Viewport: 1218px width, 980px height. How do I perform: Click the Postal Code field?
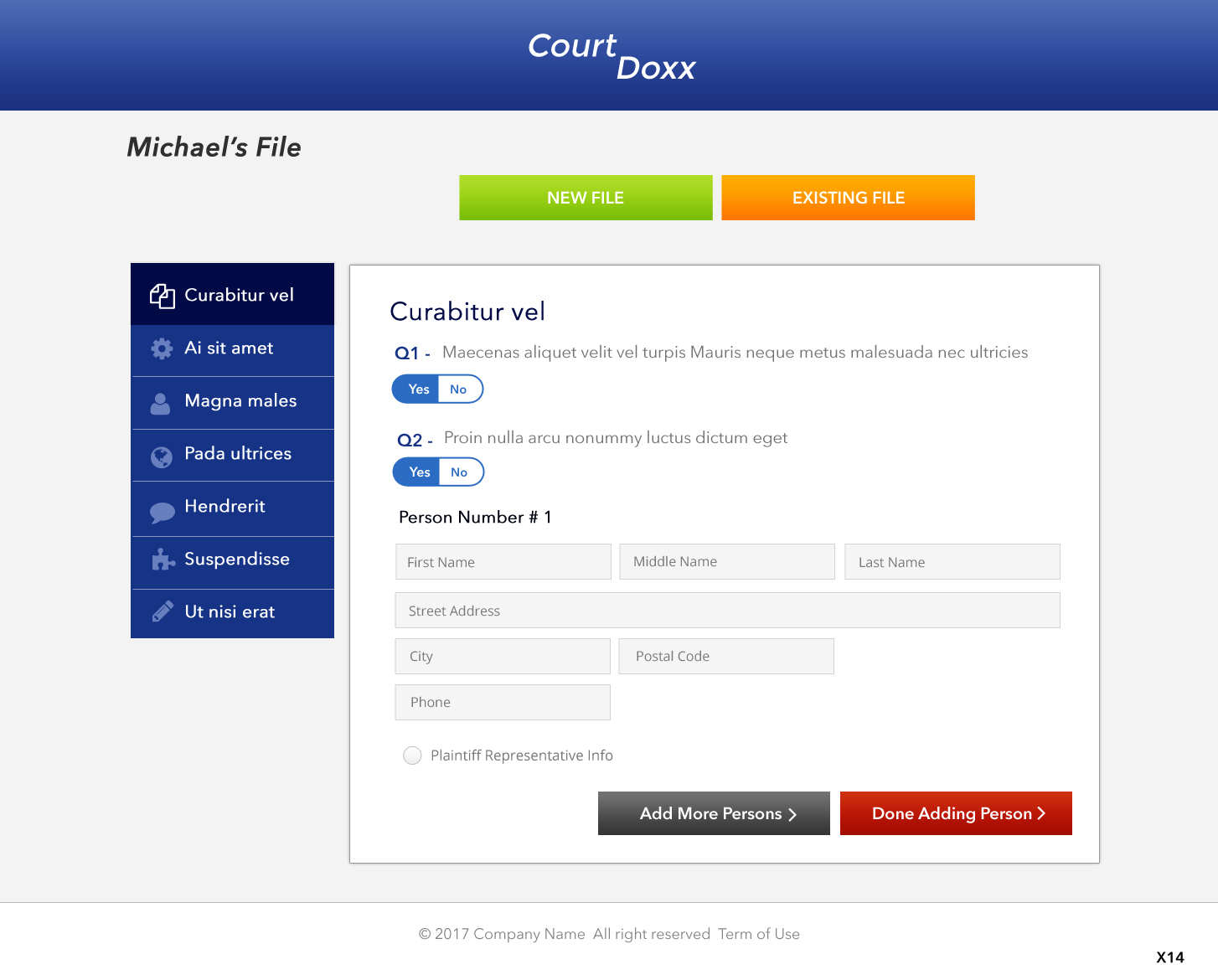726,657
